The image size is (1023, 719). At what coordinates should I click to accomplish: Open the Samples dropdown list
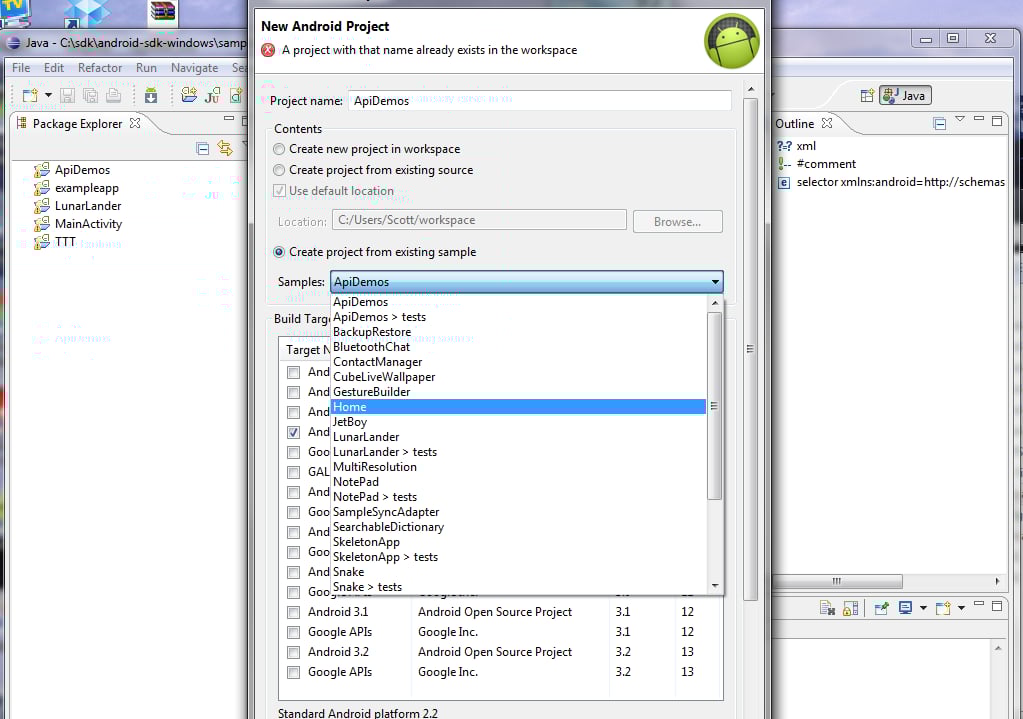click(x=714, y=281)
